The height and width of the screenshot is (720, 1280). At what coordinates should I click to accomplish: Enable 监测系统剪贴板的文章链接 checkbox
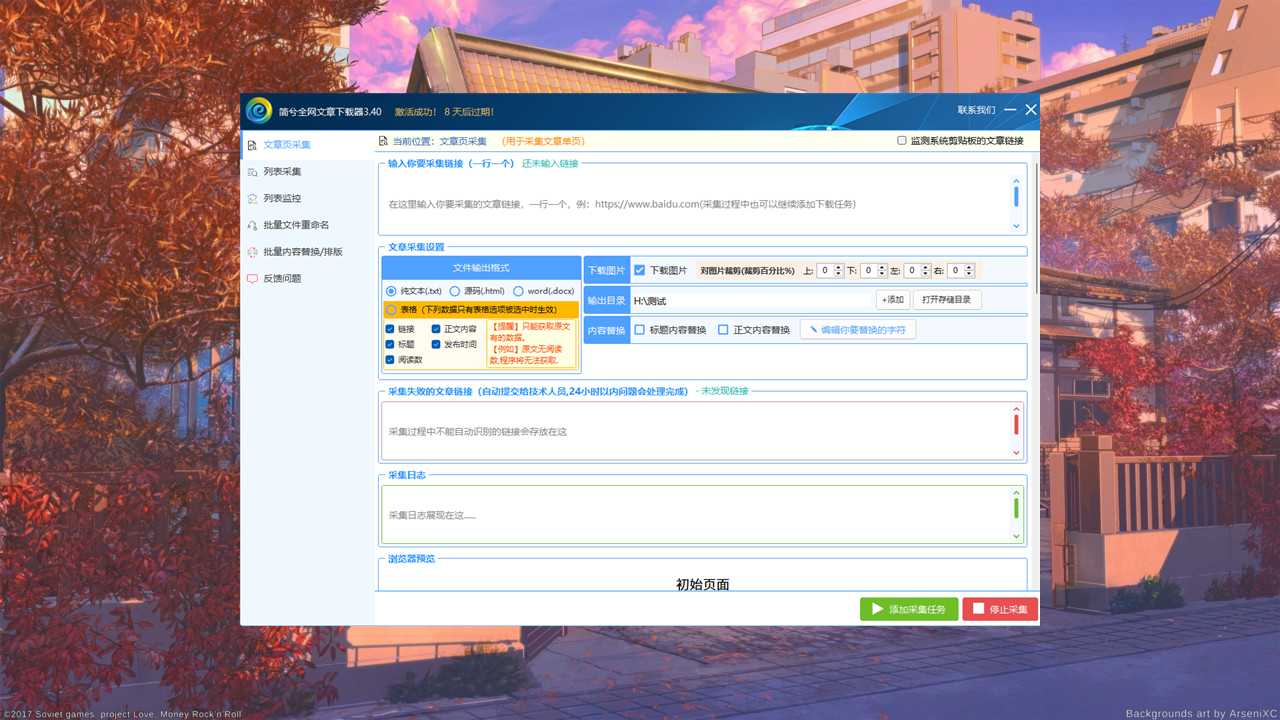[x=902, y=142]
